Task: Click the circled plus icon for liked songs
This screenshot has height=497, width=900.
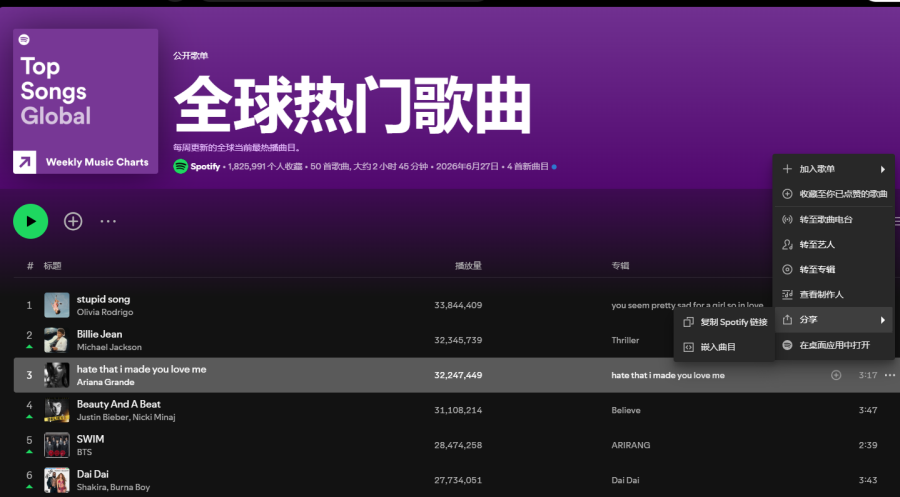Action: coord(788,194)
